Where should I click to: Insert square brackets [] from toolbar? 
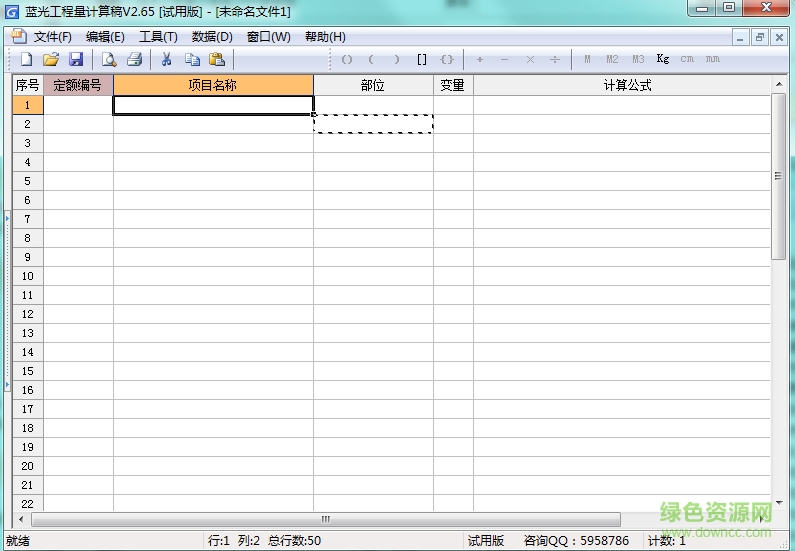click(421, 60)
